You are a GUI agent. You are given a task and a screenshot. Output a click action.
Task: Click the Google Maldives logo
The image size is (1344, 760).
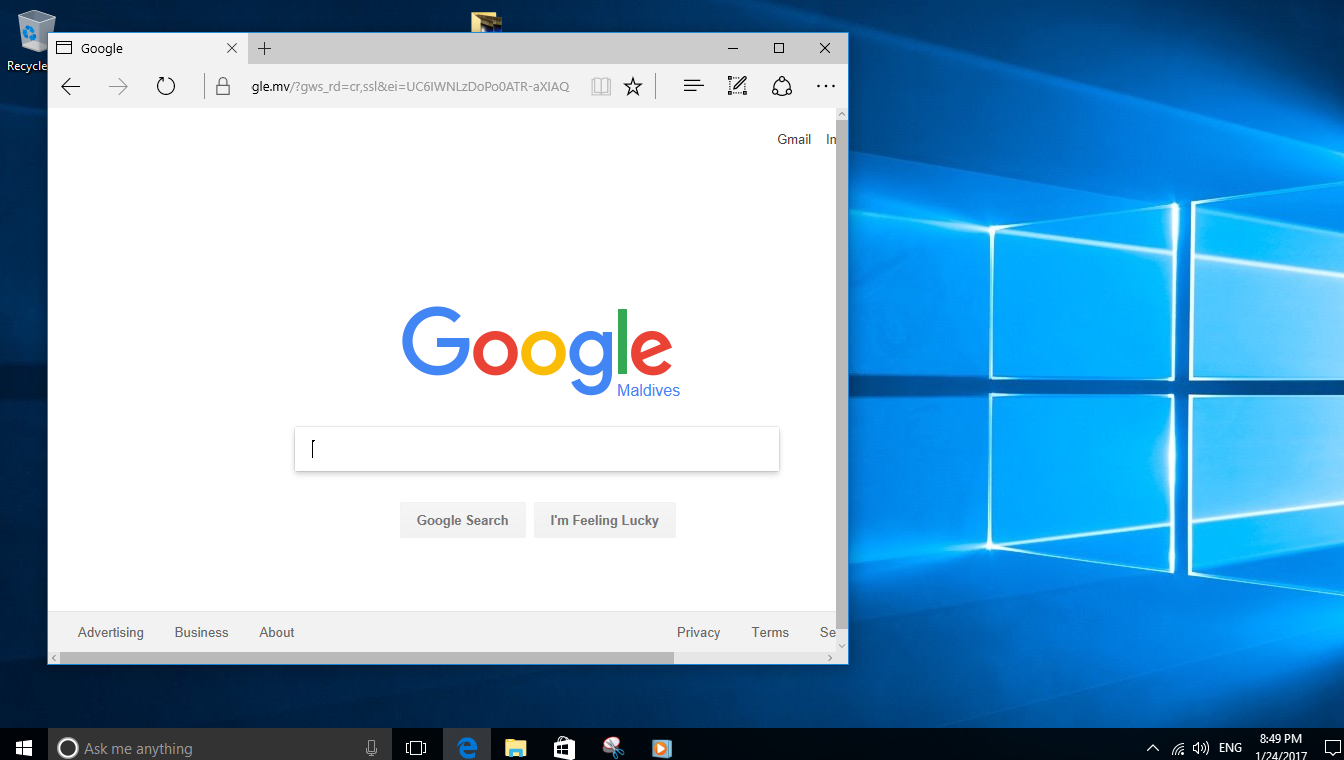[540, 352]
